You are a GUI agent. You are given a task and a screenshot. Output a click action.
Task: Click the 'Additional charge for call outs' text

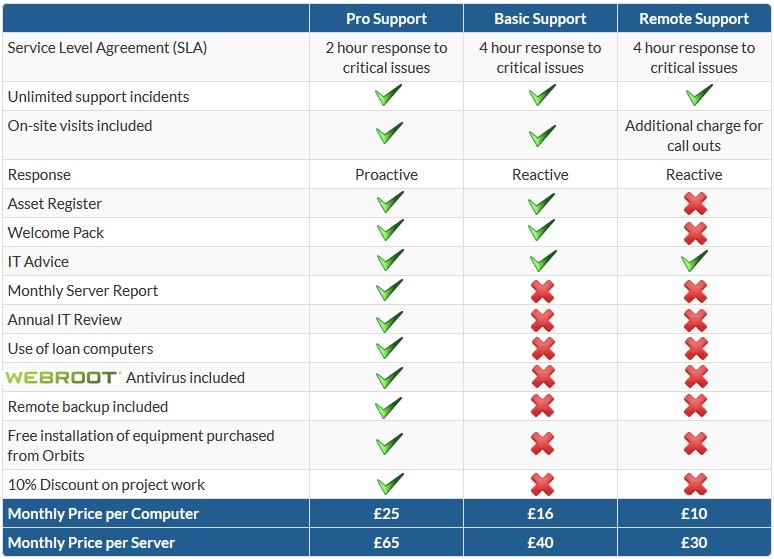click(694, 136)
